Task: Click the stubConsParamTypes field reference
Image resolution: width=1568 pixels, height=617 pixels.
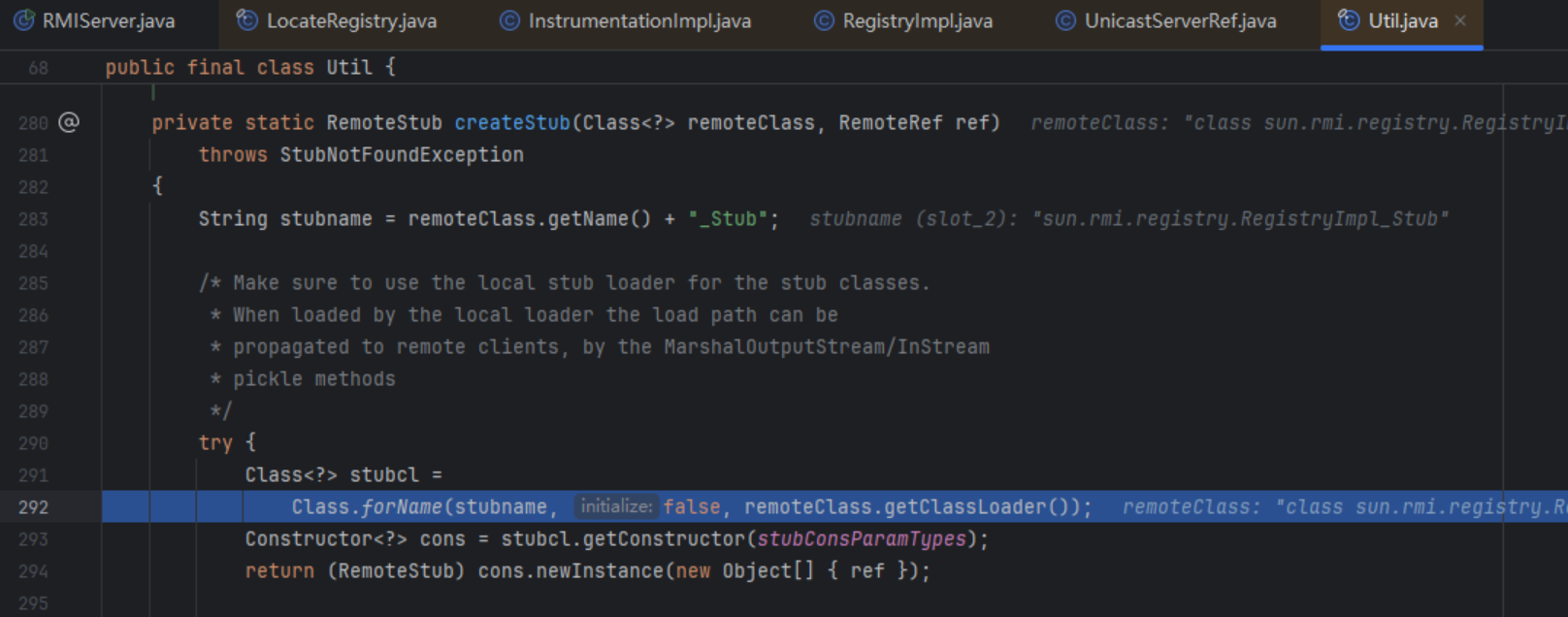Action: point(862,539)
